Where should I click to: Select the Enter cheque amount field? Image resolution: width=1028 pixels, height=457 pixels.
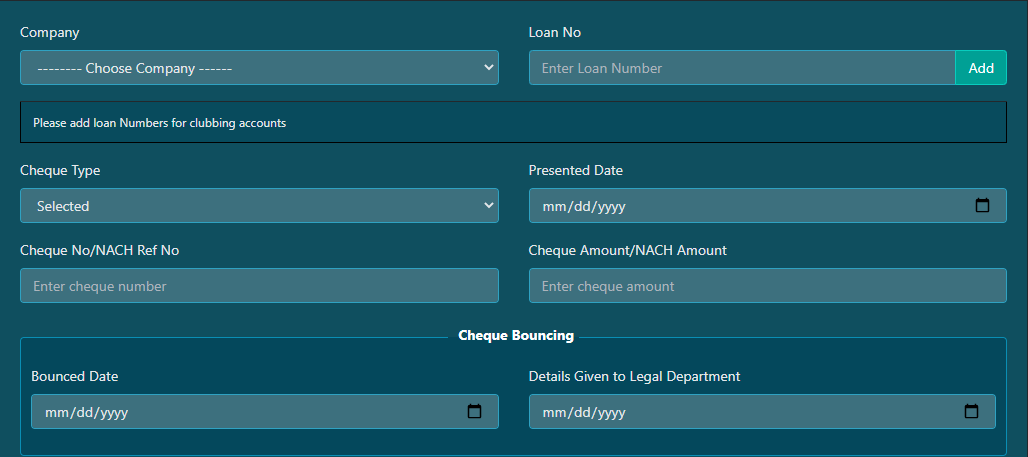point(768,285)
